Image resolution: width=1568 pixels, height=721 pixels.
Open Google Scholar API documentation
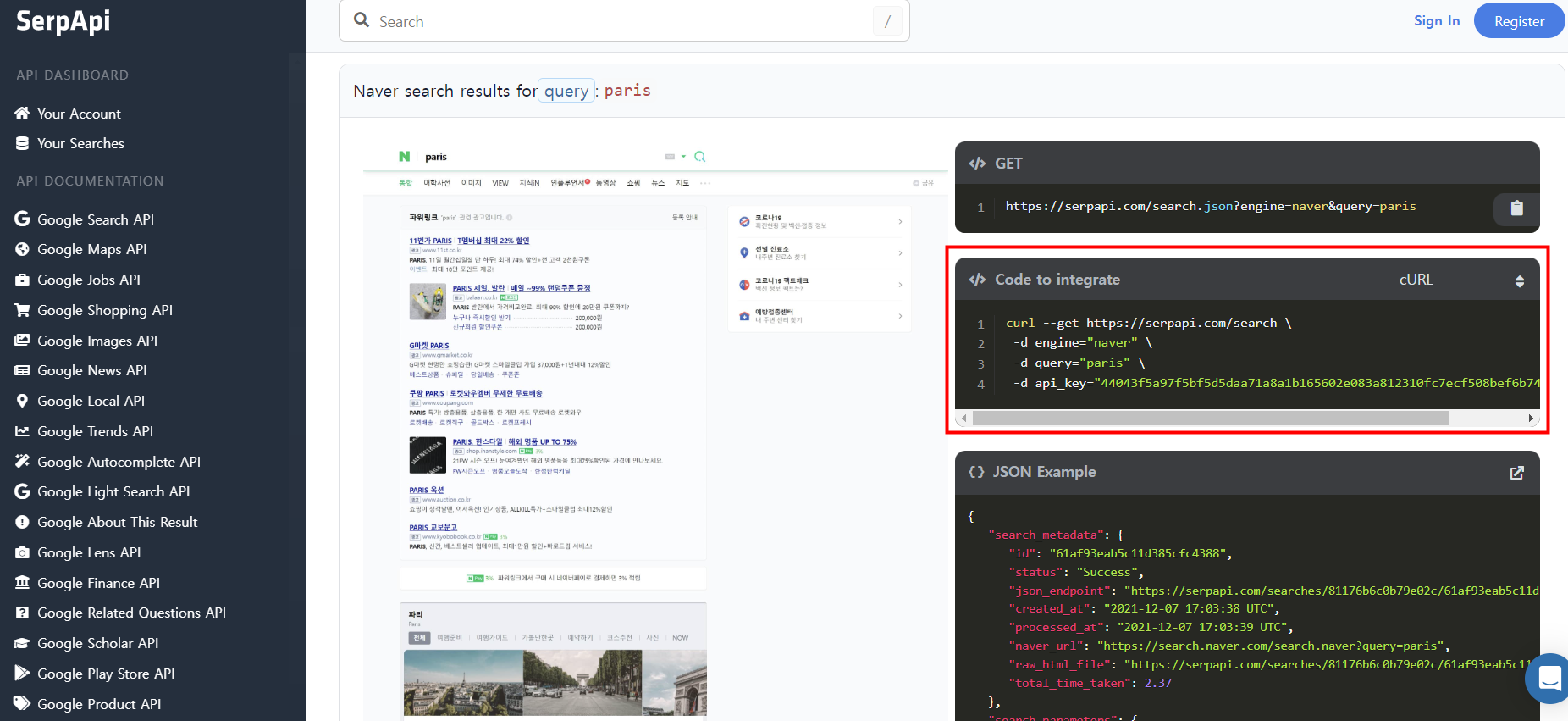pyautogui.click(x=98, y=643)
